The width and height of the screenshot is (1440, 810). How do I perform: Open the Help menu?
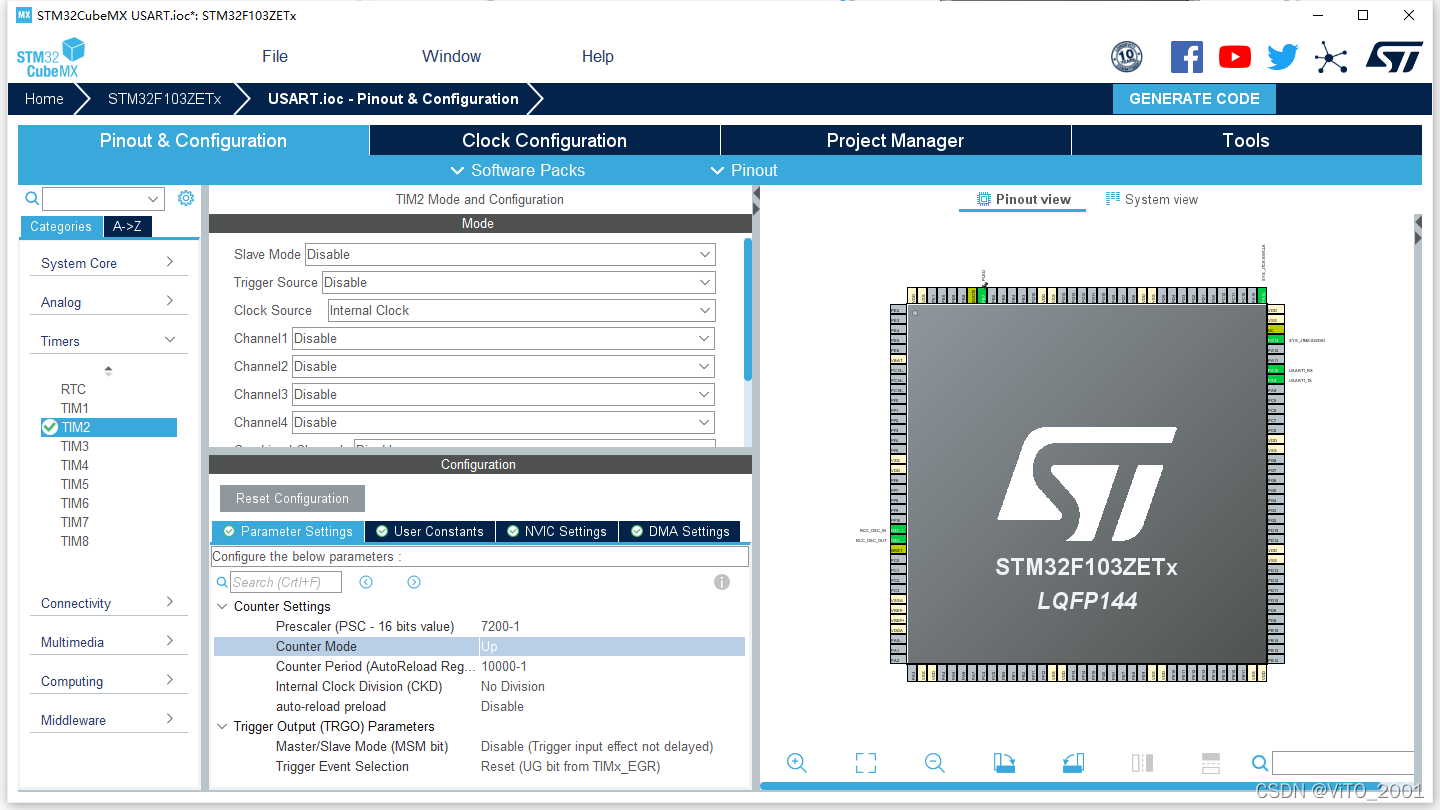pos(598,57)
